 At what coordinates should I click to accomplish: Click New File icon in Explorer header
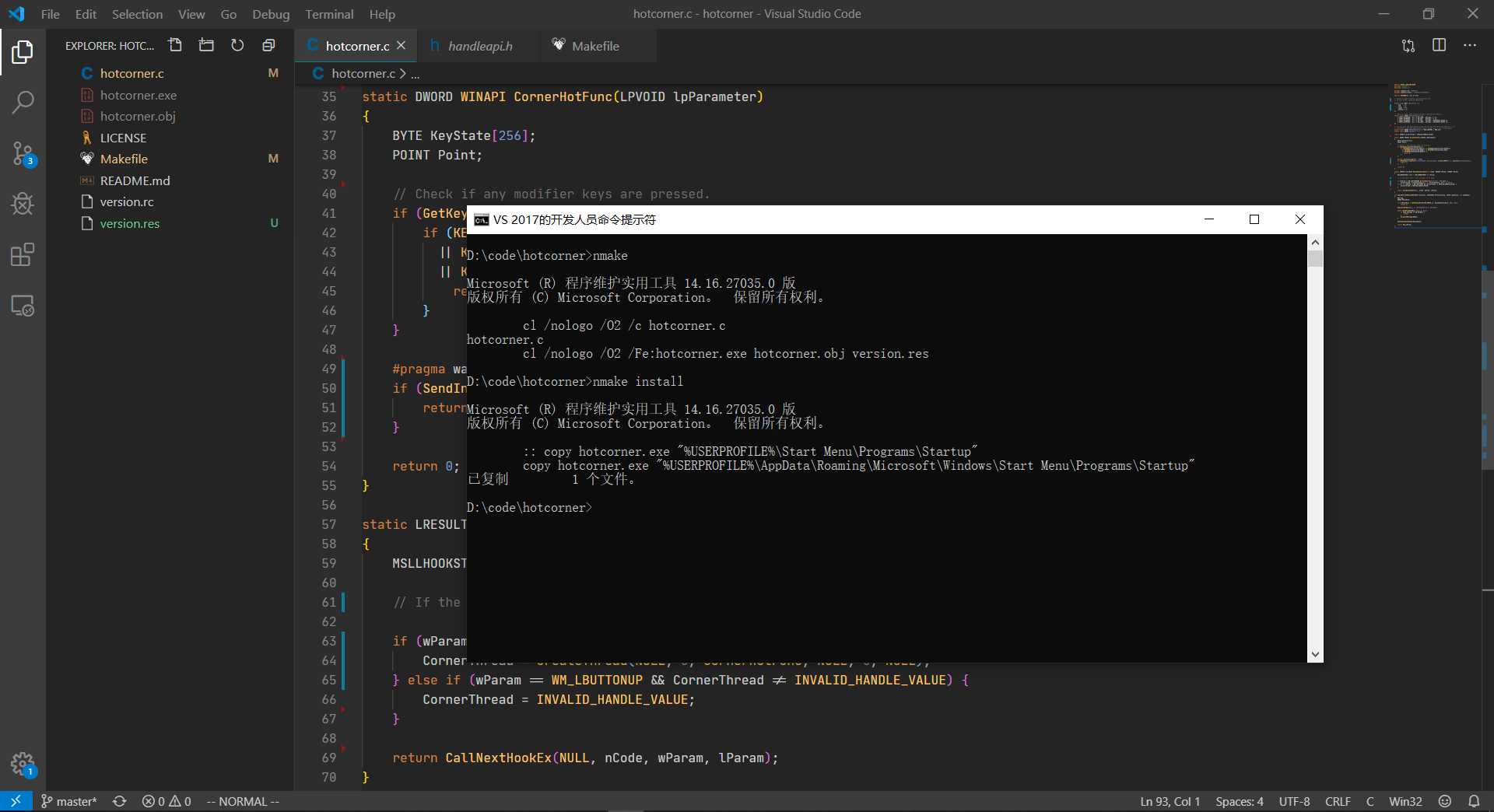pos(175,45)
